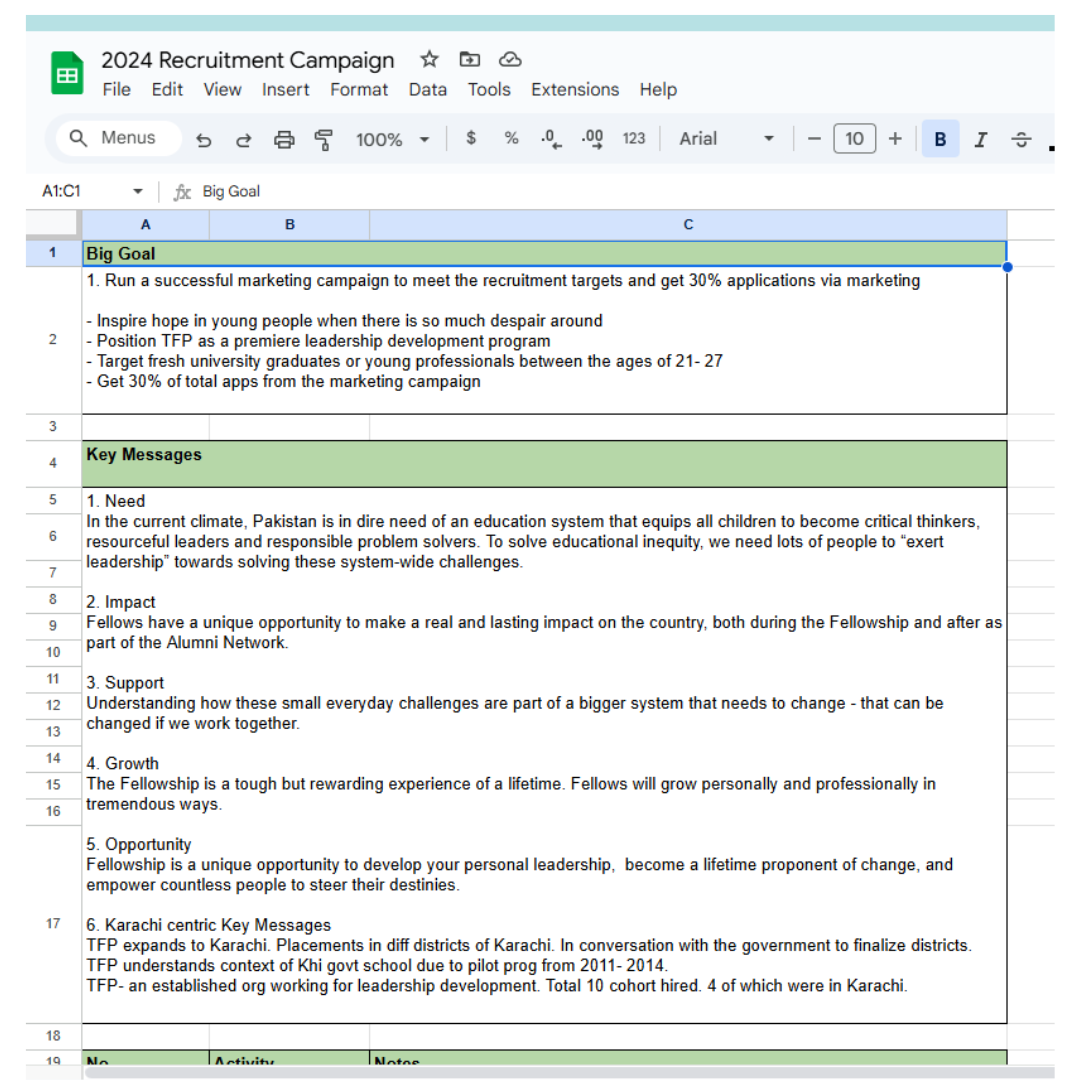Open the Edit menu
This screenshot has height=1080, width=1080.
(167, 90)
